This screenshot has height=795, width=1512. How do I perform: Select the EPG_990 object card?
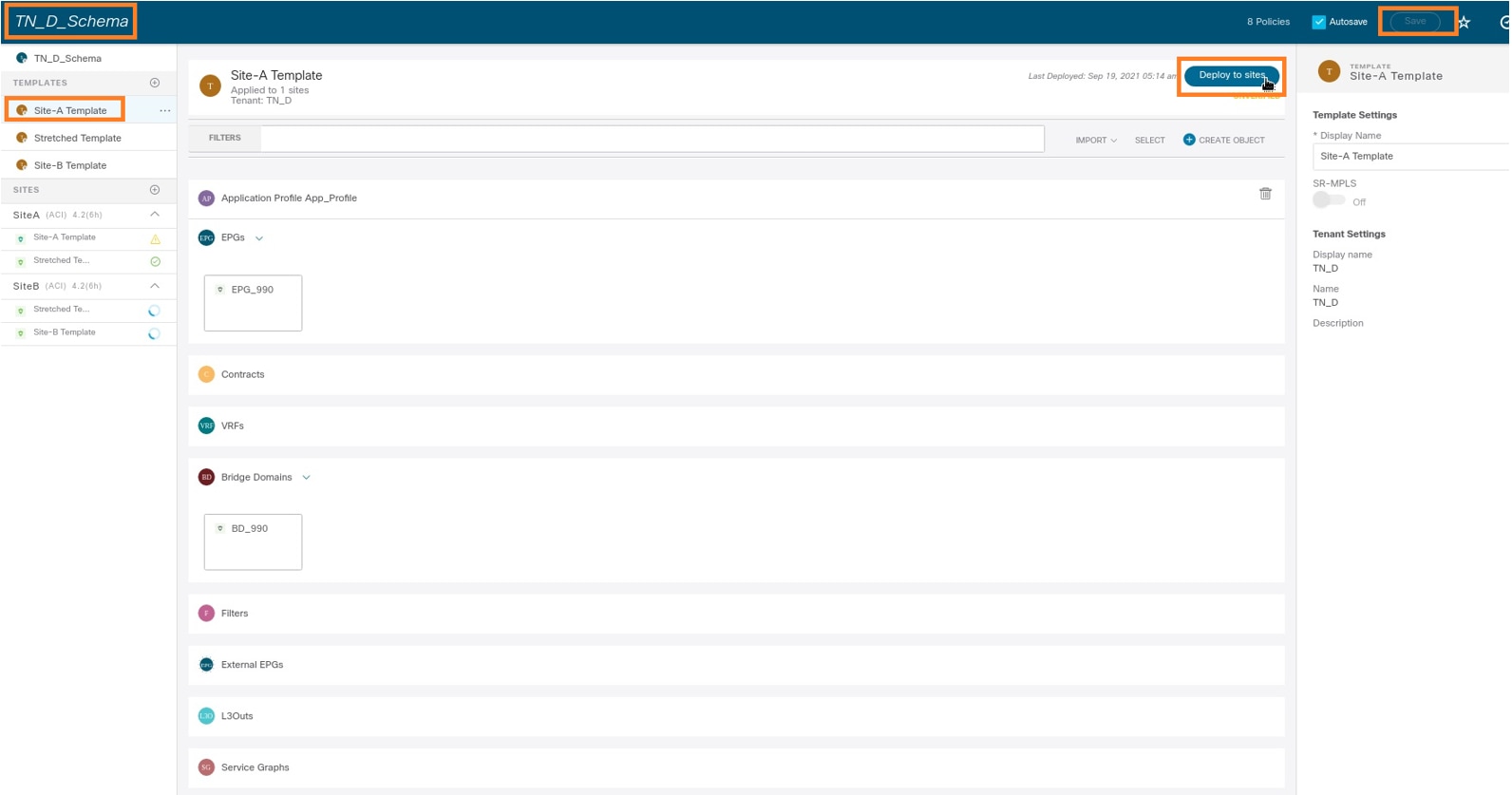[x=253, y=303]
